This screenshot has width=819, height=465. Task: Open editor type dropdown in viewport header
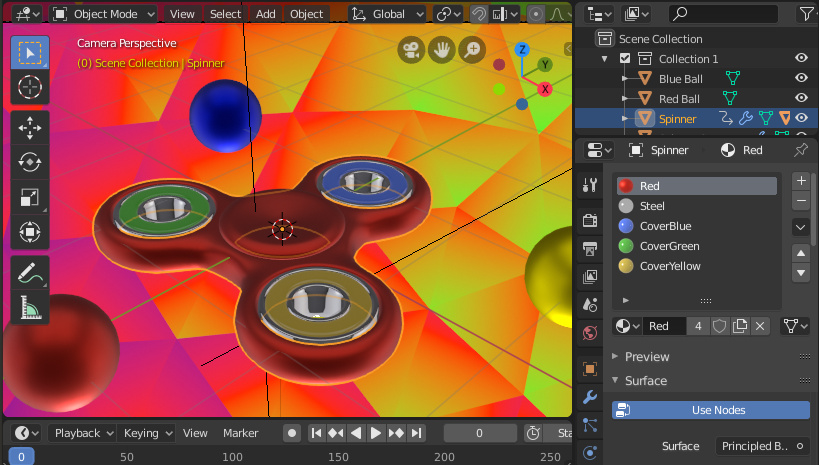tap(27, 14)
